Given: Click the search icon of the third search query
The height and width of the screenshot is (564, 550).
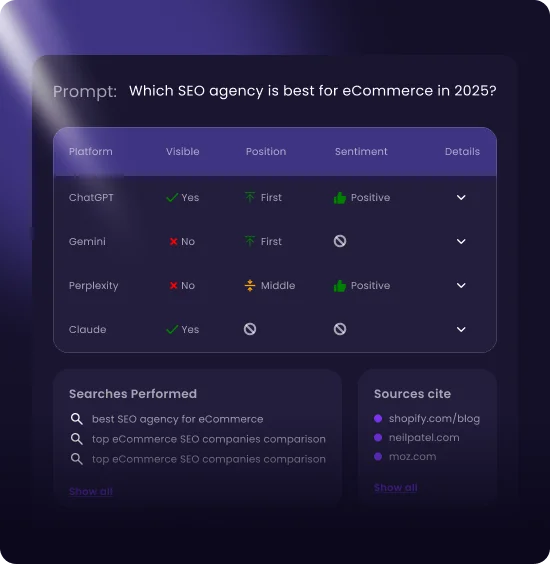Looking at the screenshot, I should [x=76, y=459].
